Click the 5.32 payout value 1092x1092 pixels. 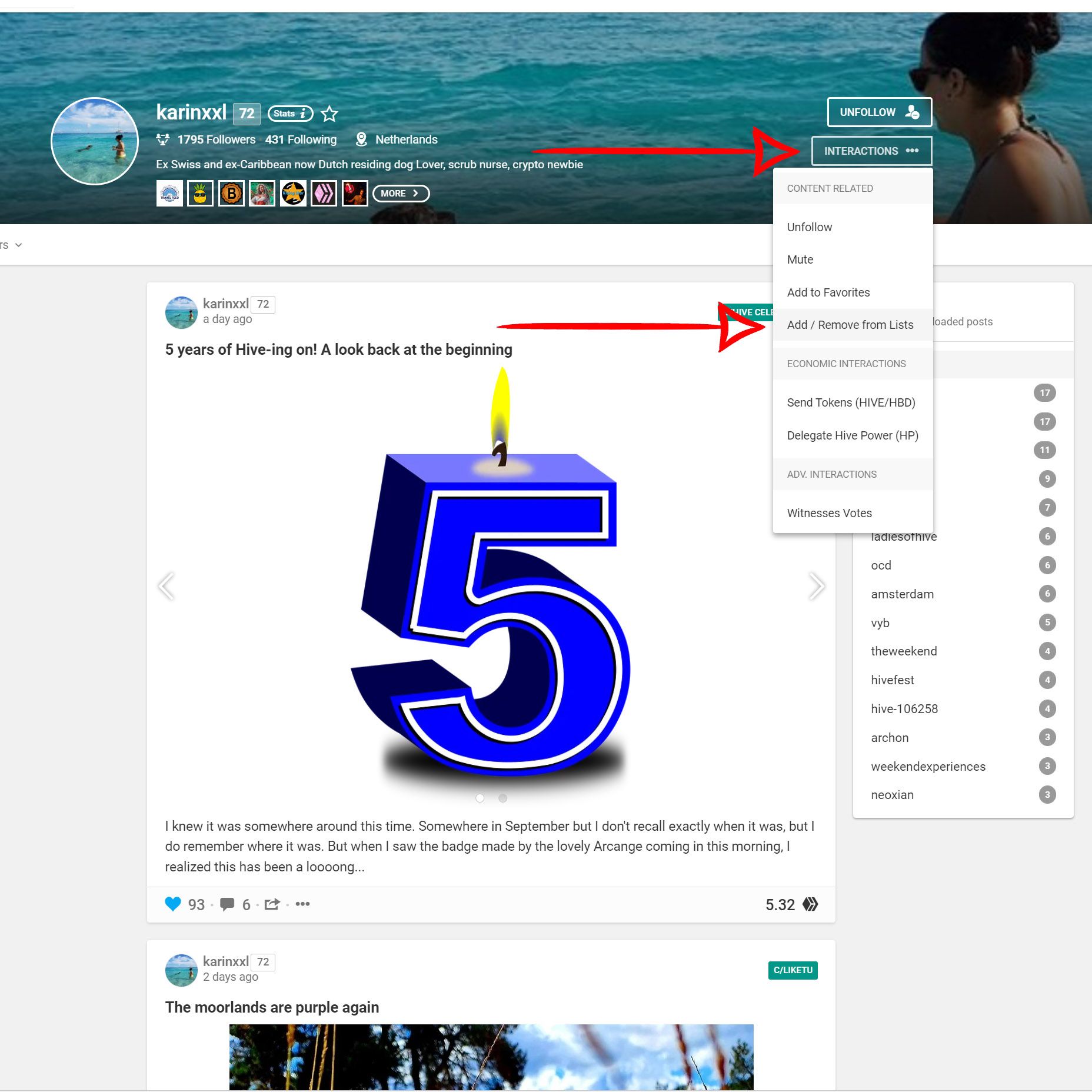pos(780,905)
